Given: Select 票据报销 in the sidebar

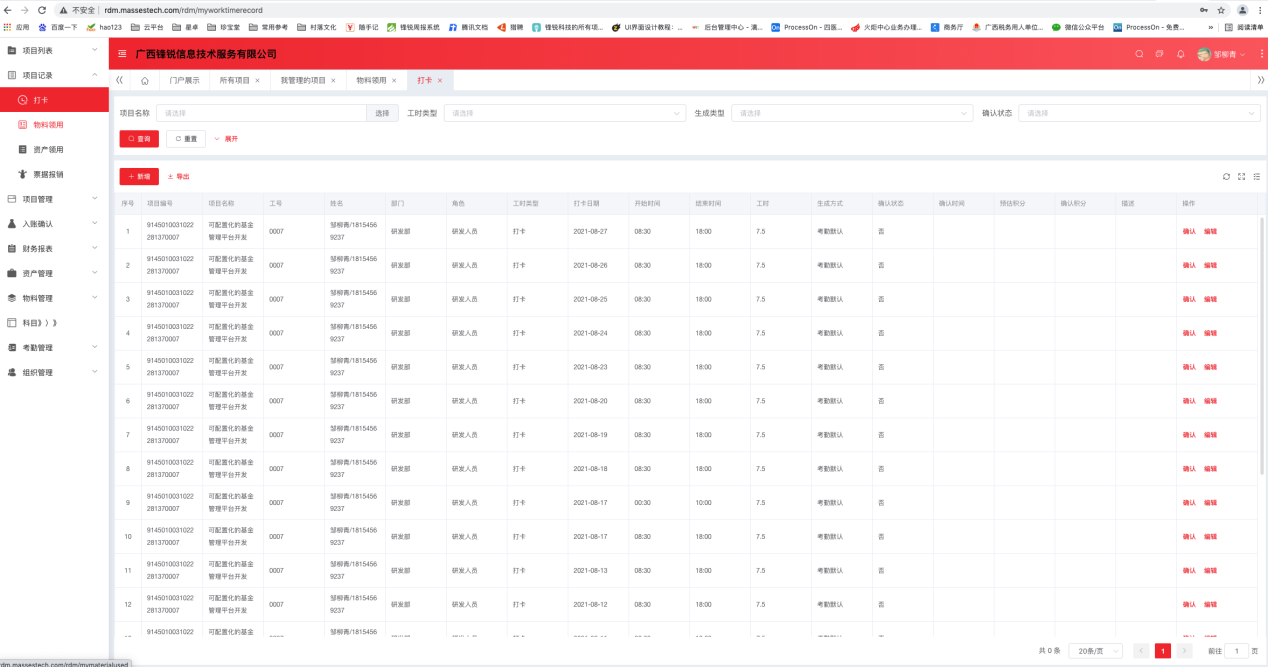Looking at the screenshot, I should (54, 174).
